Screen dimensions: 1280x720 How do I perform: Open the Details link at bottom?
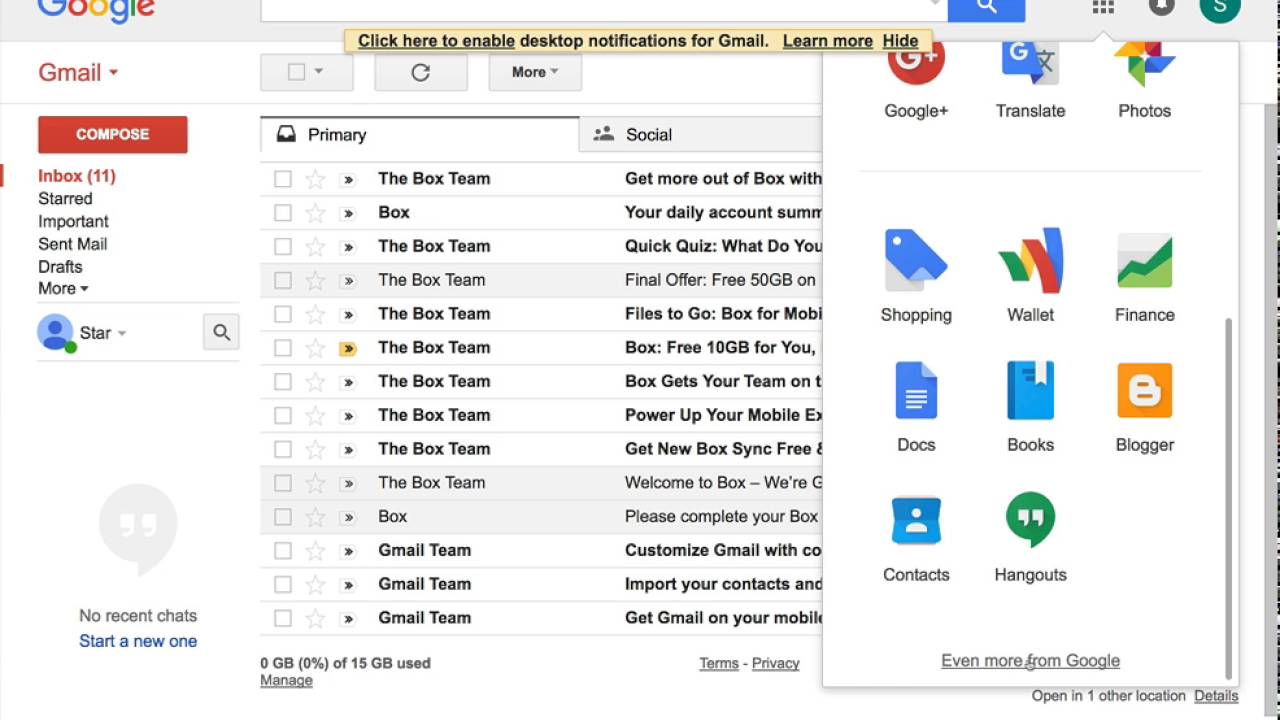[x=1216, y=696]
